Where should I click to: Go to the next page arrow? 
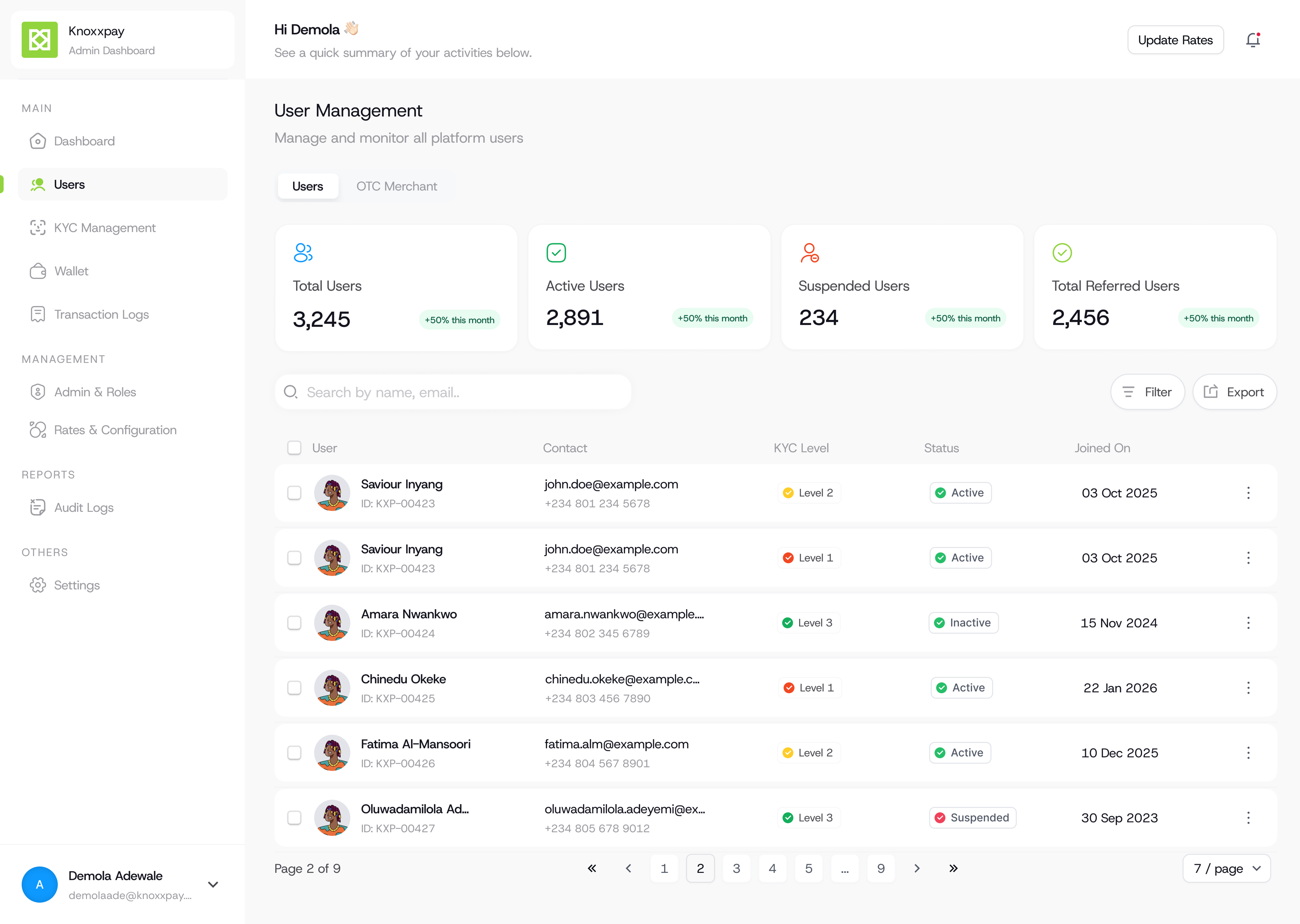(916, 868)
